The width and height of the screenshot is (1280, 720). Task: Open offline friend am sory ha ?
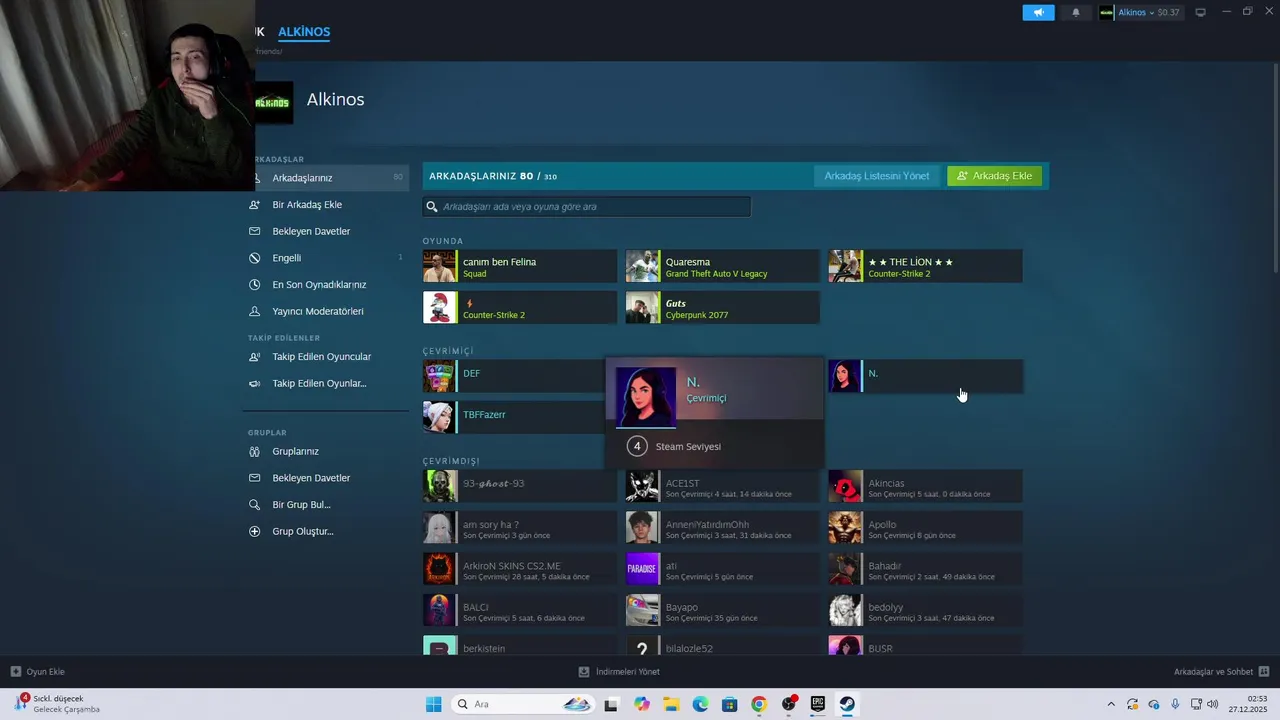click(x=520, y=528)
